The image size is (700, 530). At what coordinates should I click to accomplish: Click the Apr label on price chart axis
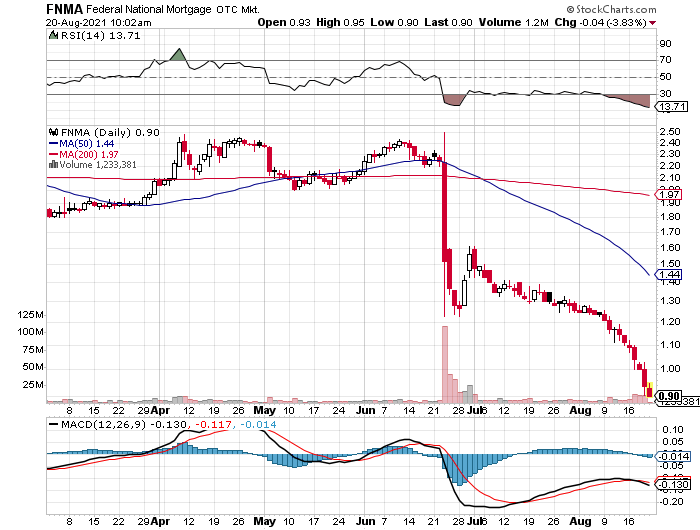tap(160, 410)
